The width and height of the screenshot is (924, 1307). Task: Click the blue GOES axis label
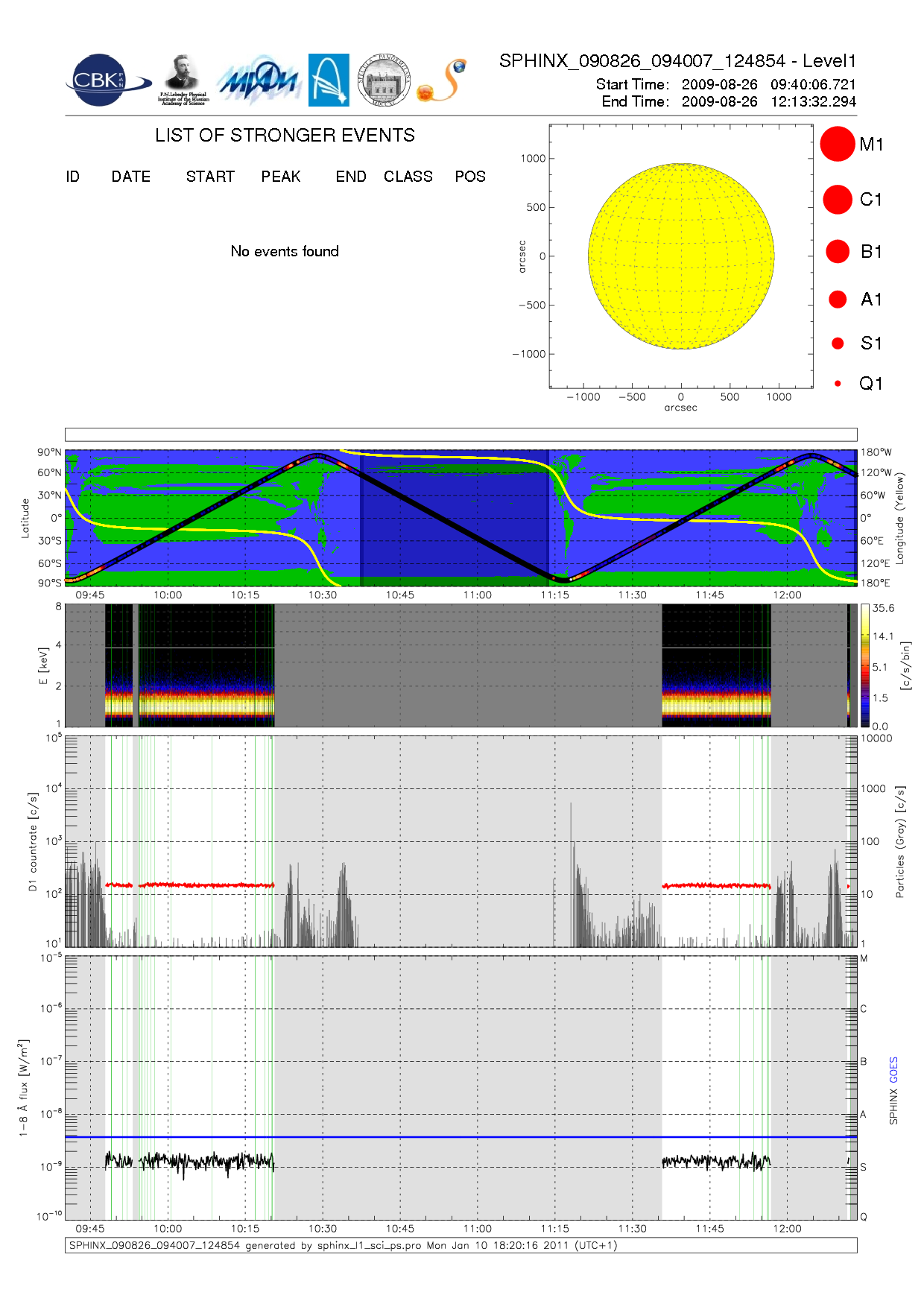(x=893, y=1070)
